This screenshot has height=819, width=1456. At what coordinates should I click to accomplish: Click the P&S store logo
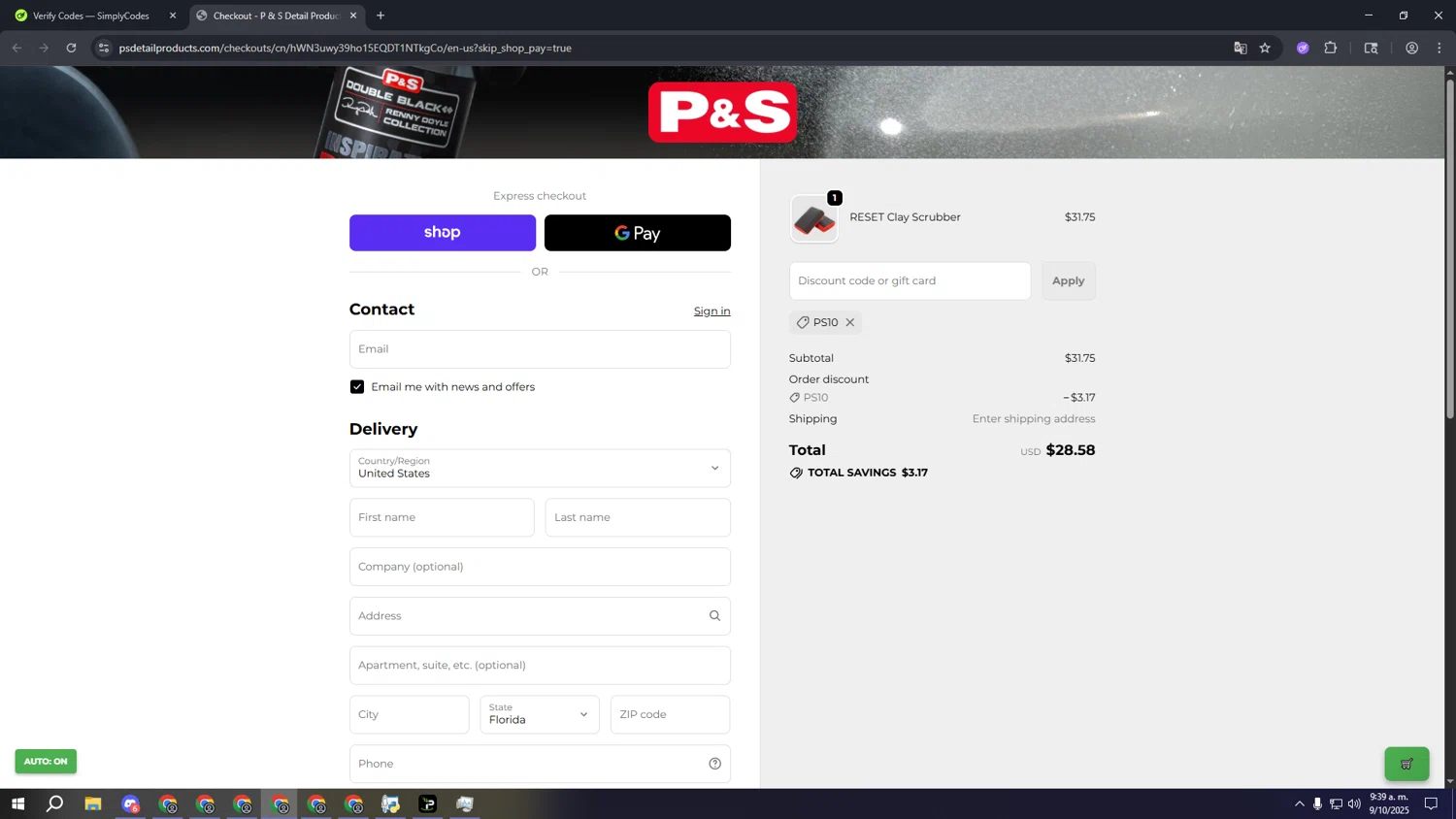coord(723,113)
